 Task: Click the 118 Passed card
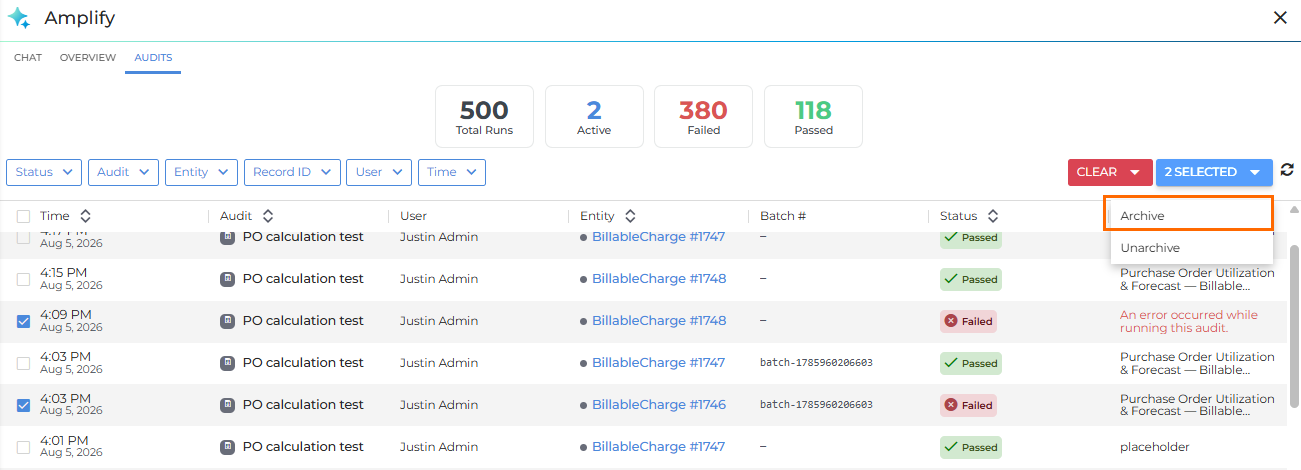pyautogui.click(x=814, y=116)
